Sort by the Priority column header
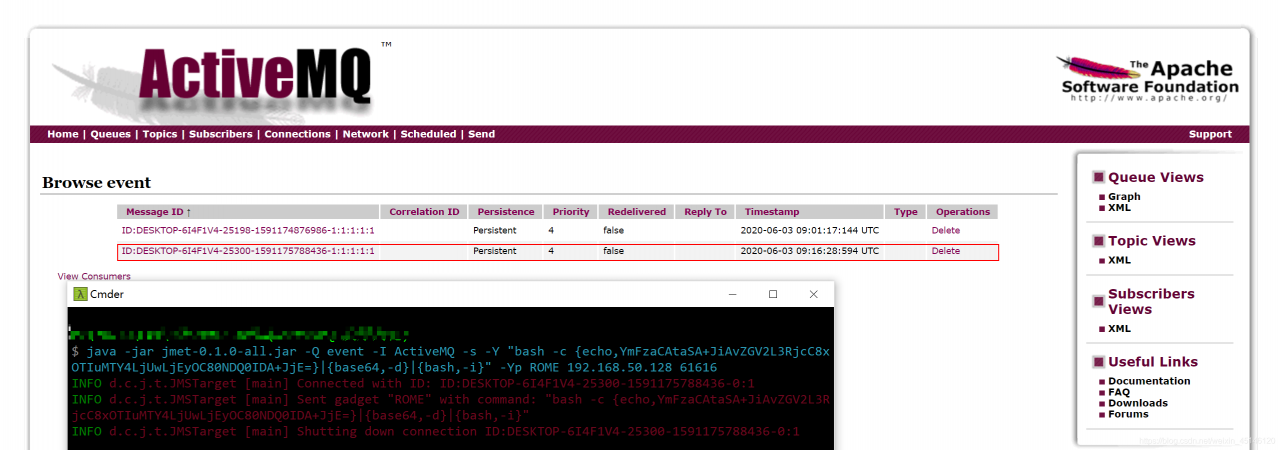Viewport: 1280px width, 450px height. 571,212
